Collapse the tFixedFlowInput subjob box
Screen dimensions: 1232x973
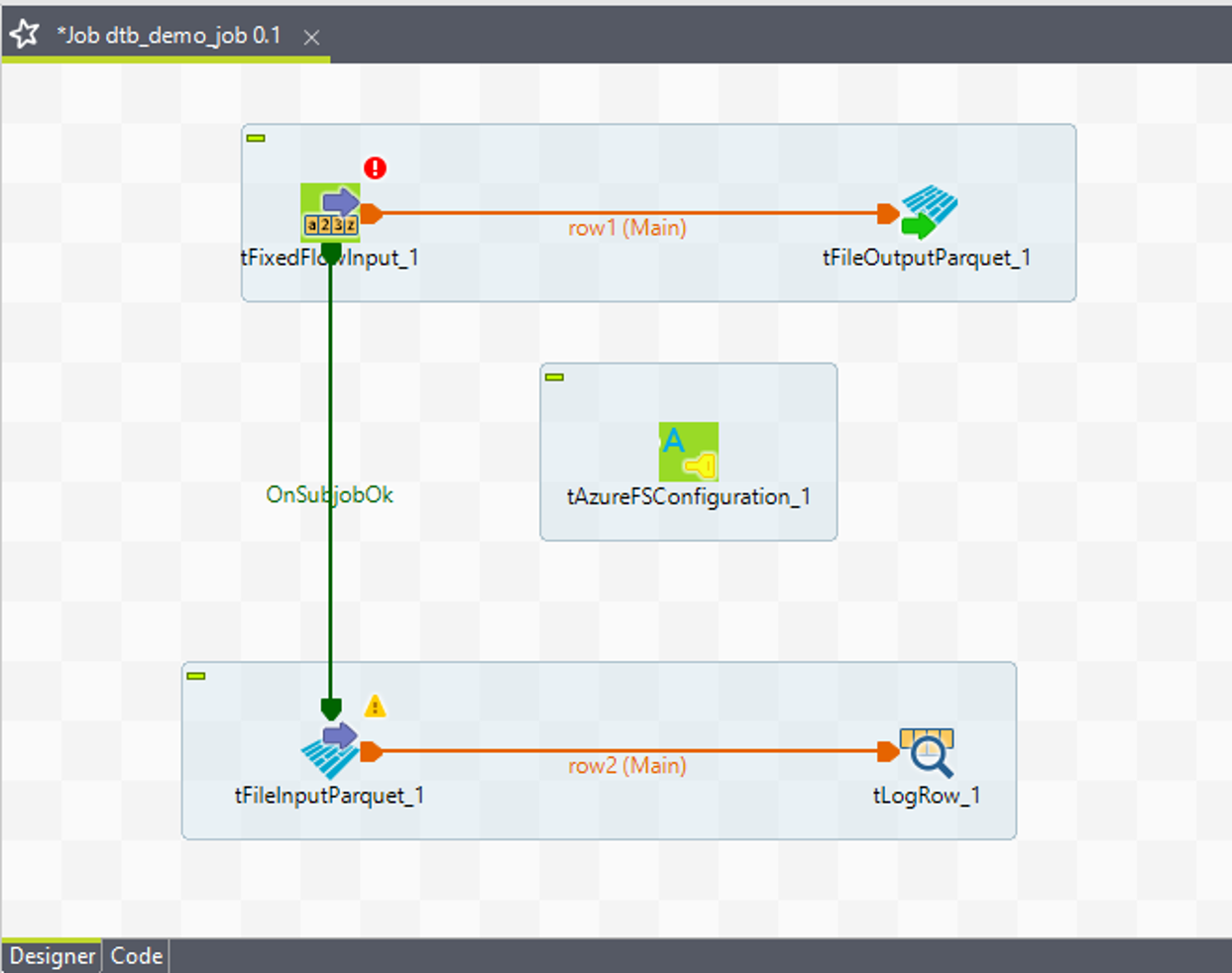[256, 138]
